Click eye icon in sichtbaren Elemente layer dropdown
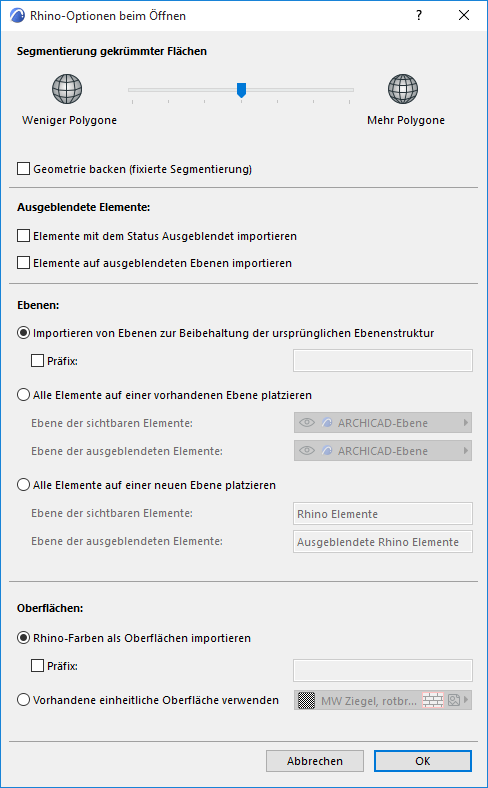Screen dimensions: 488x788 (x=307, y=423)
